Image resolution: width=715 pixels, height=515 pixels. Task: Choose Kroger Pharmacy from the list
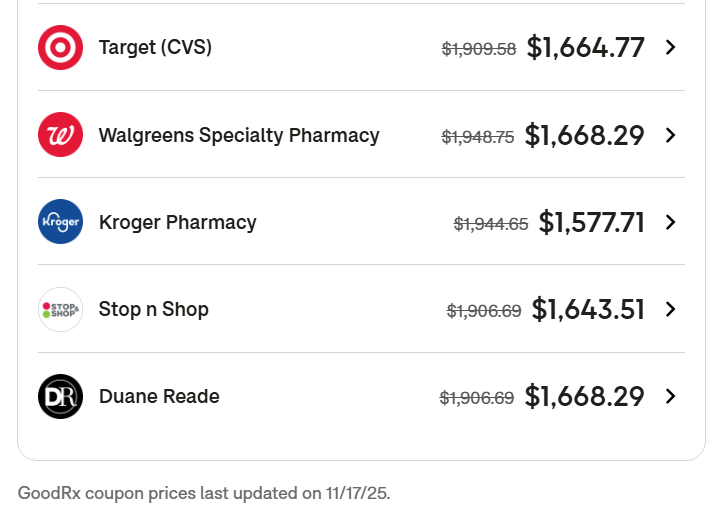(177, 222)
